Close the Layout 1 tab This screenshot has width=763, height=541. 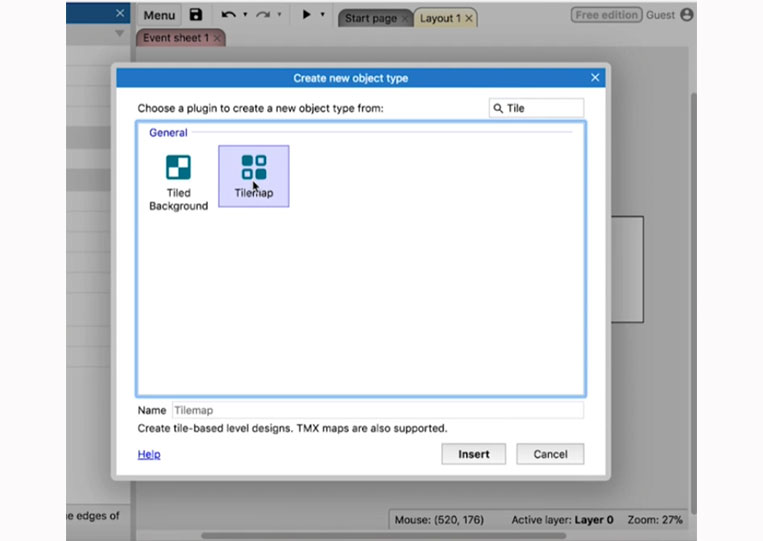(469, 18)
